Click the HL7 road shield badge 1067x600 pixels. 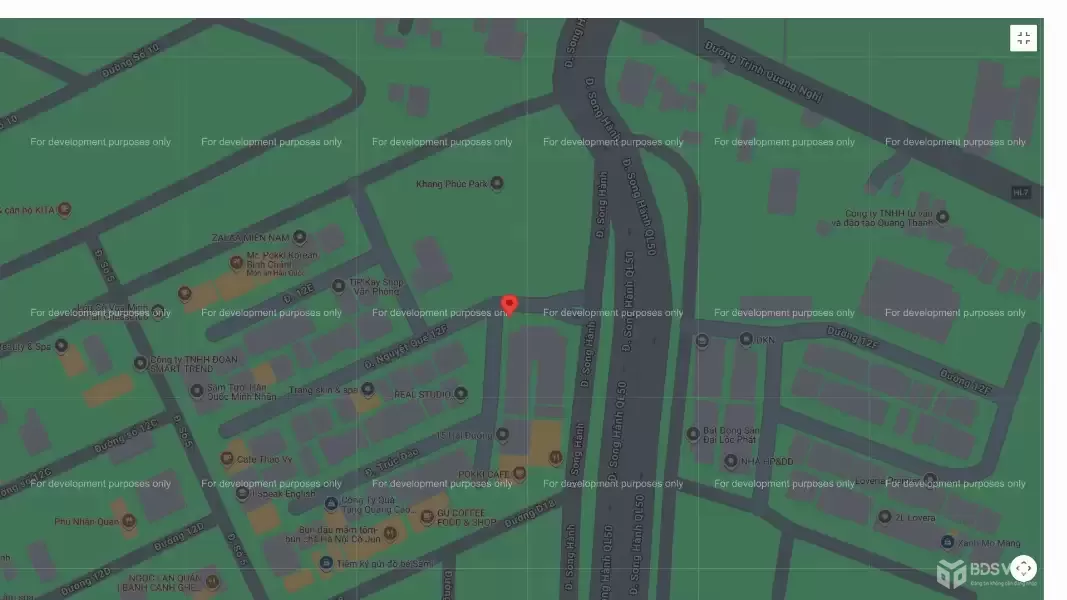(x=1020, y=192)
